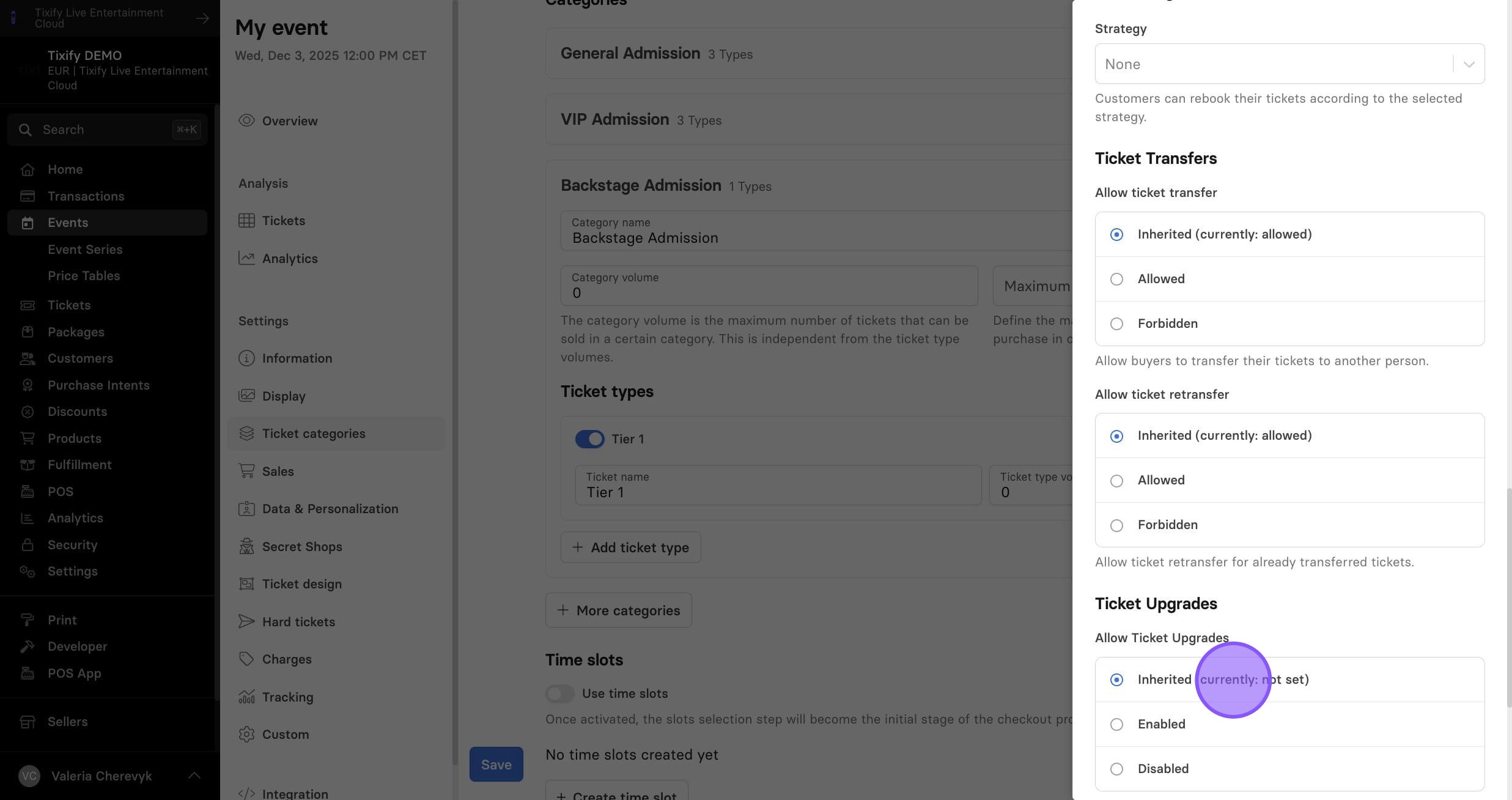Image resolution: width=1512 pixels, height=800 pixels.
Task: Click the Save button
Action: coord(496,765)
